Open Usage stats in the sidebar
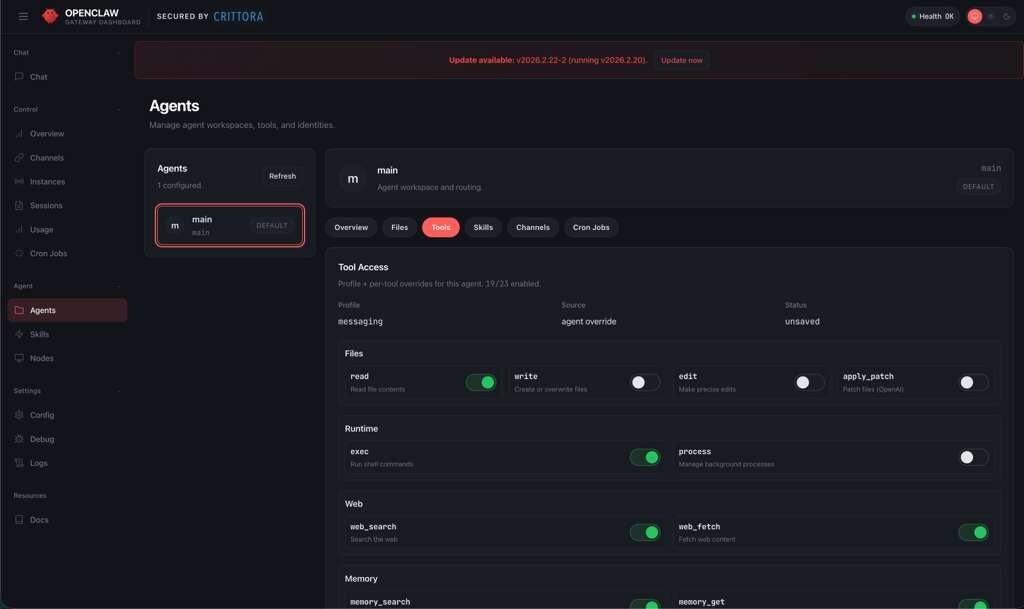1024x609 pixels. click(41, 230)
